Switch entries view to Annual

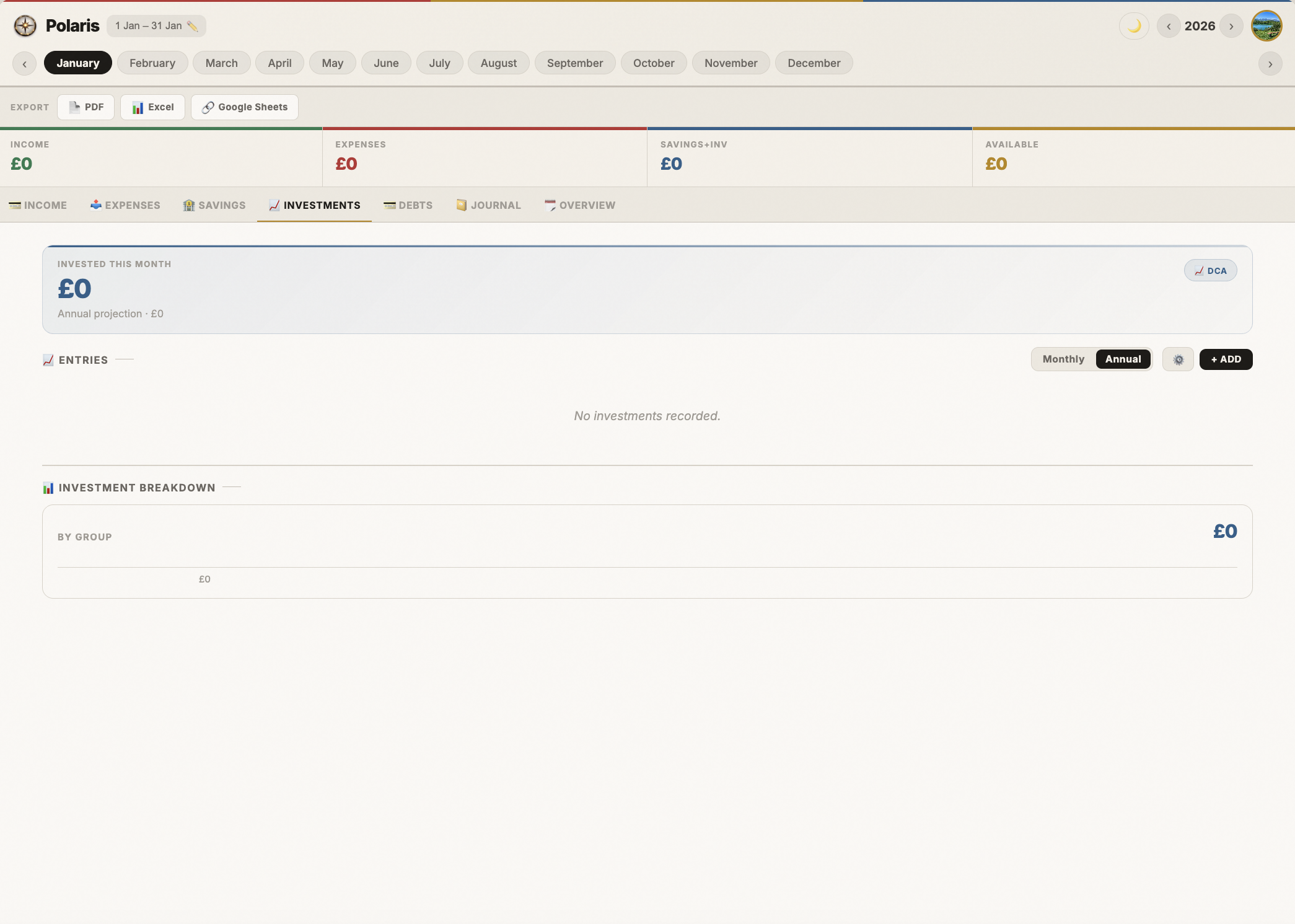[1123, 359]
